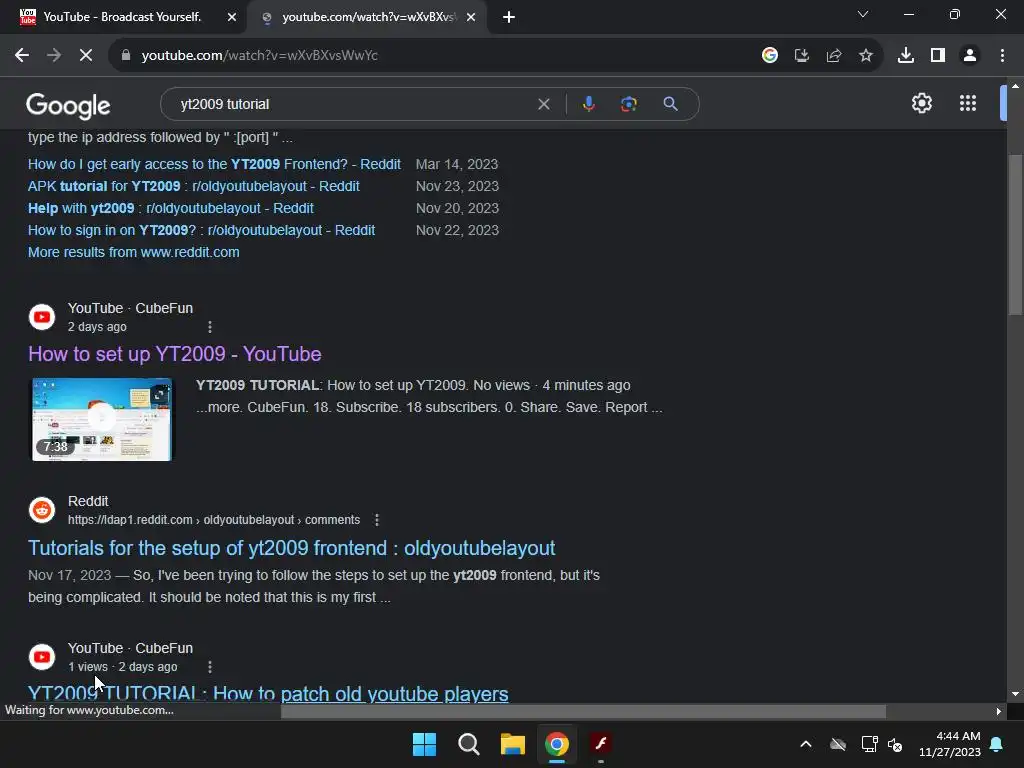Screen dimensions: 1024x768
Task: Open the Windows Start menu
Action: (424, 744)
